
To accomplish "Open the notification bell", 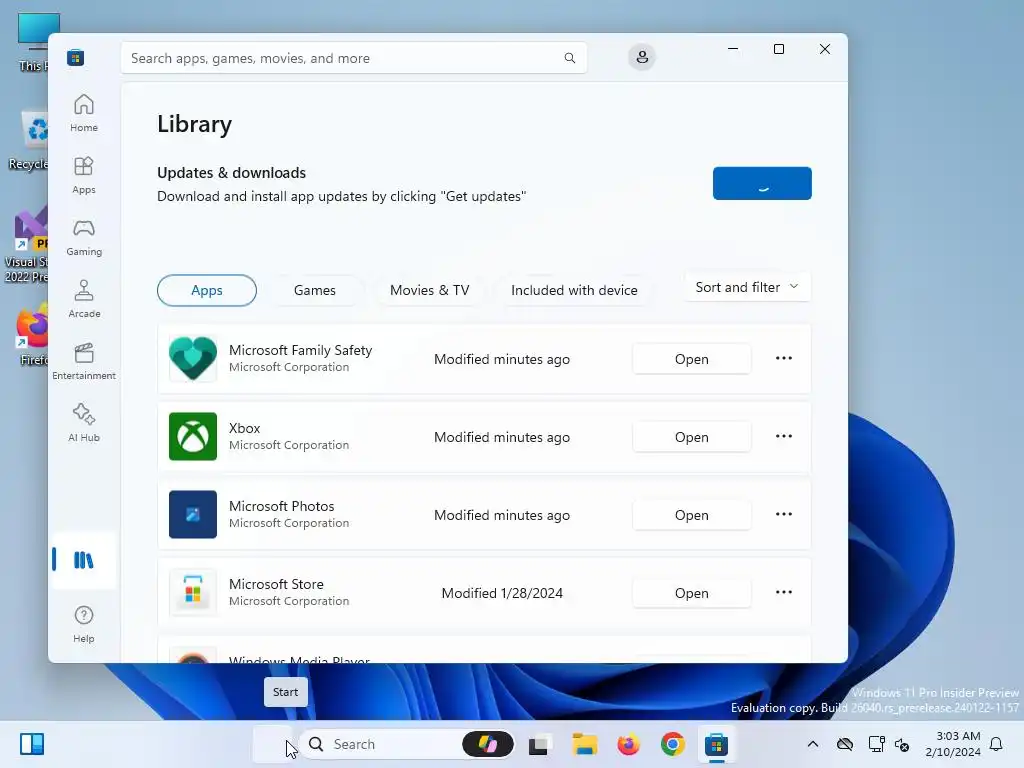I will [996, 744].
